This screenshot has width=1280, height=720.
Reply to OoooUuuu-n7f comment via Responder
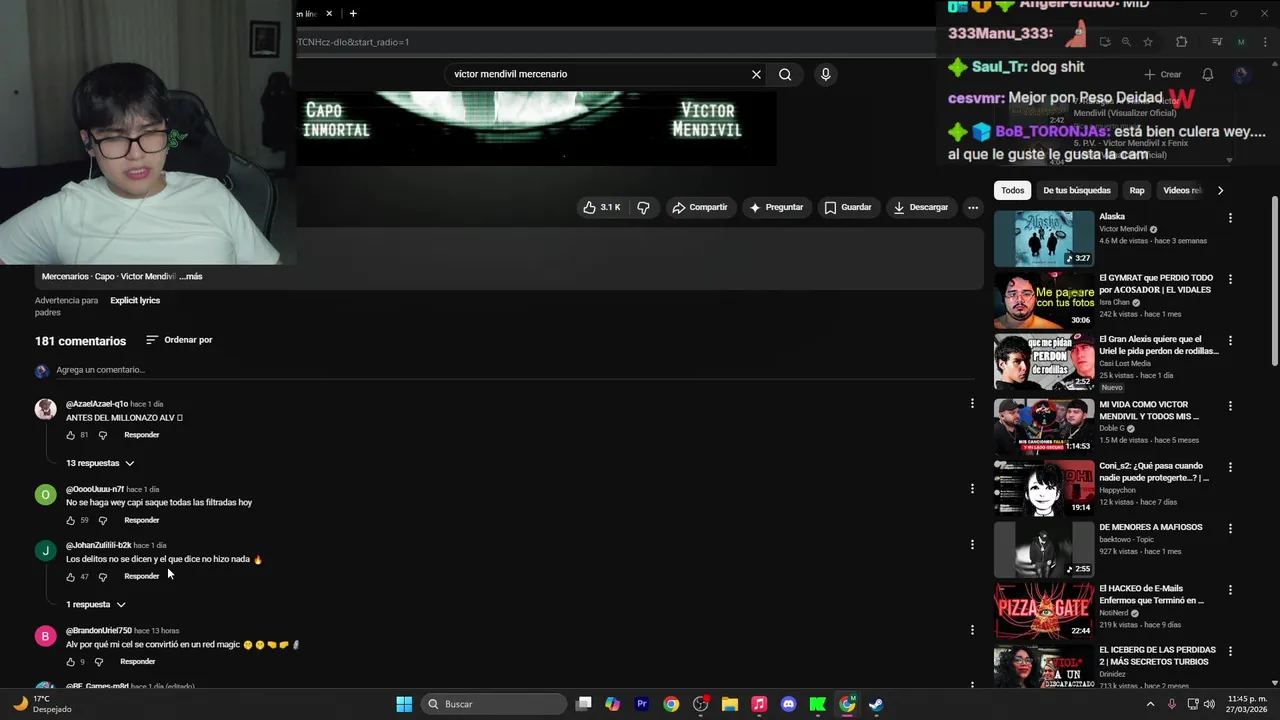click(141, 520)
